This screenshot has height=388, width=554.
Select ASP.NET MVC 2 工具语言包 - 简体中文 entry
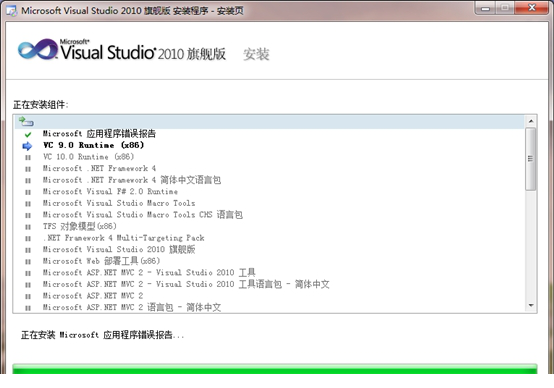point(186,284)
